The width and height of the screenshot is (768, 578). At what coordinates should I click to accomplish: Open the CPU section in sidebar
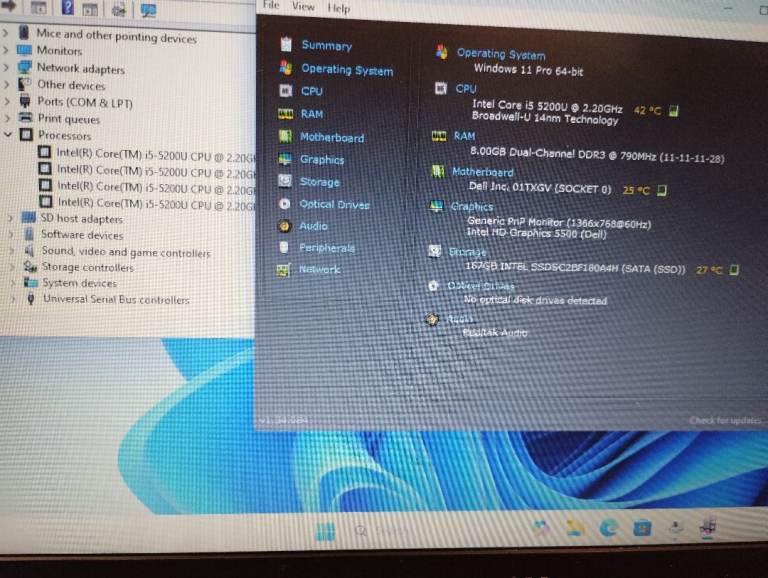312,91
